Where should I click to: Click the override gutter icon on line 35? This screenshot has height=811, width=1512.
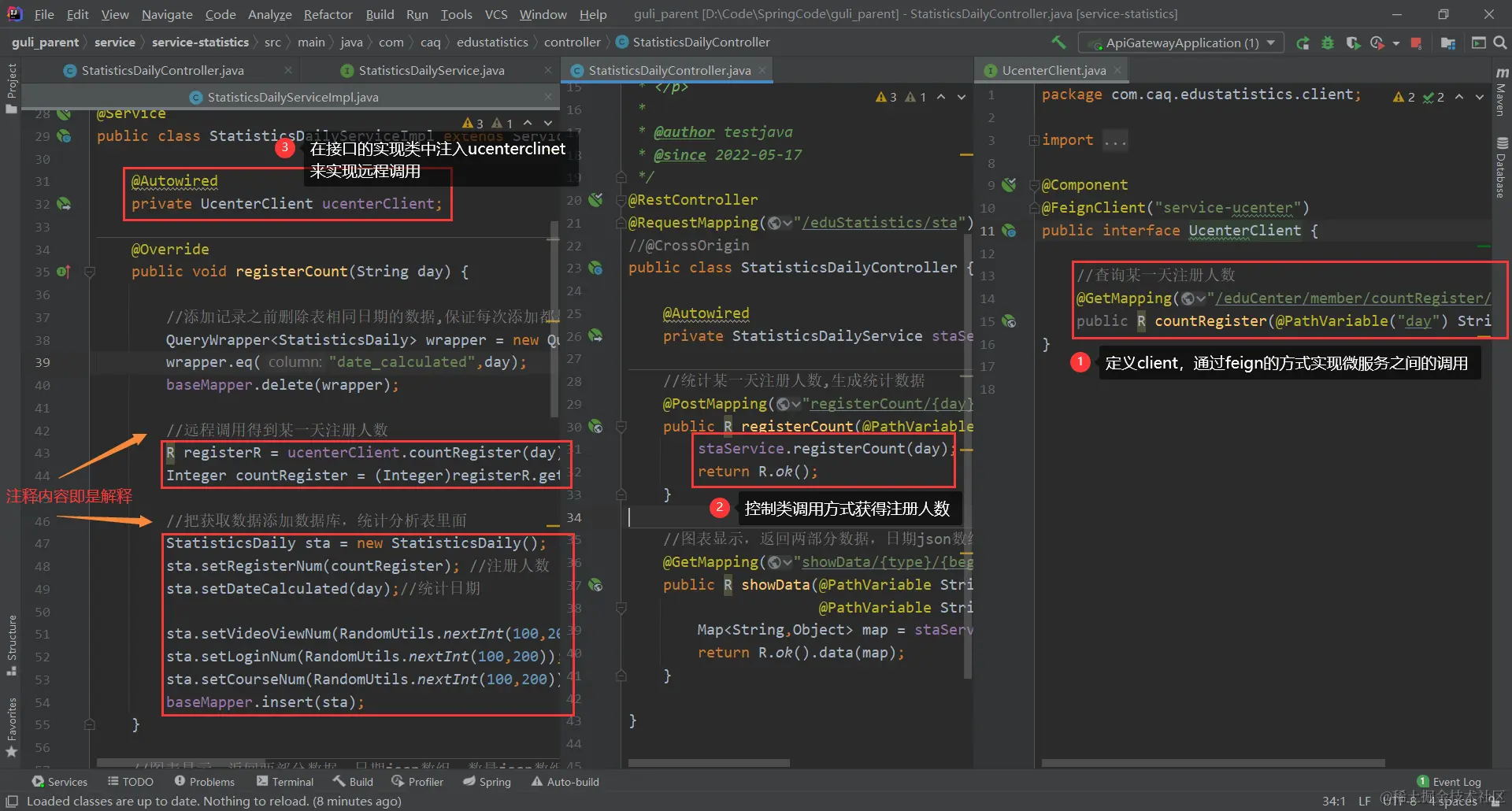pos(64,272)
